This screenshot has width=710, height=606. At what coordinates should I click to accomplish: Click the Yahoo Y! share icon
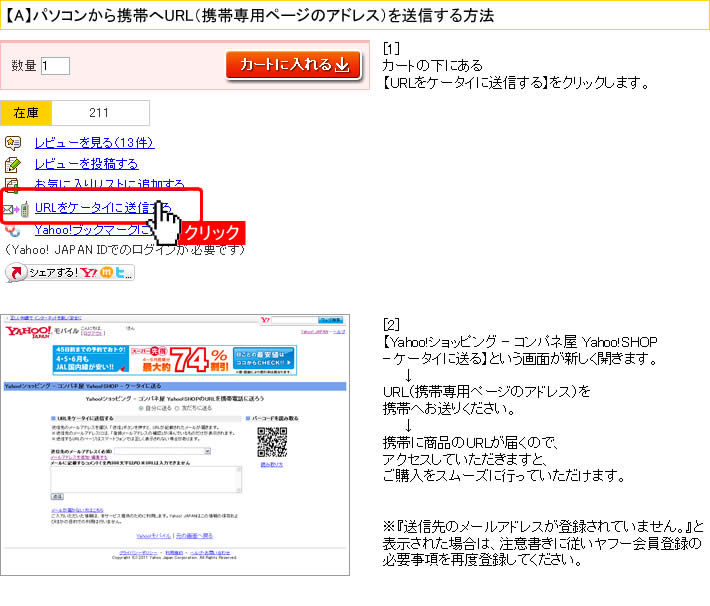point(89,272)
